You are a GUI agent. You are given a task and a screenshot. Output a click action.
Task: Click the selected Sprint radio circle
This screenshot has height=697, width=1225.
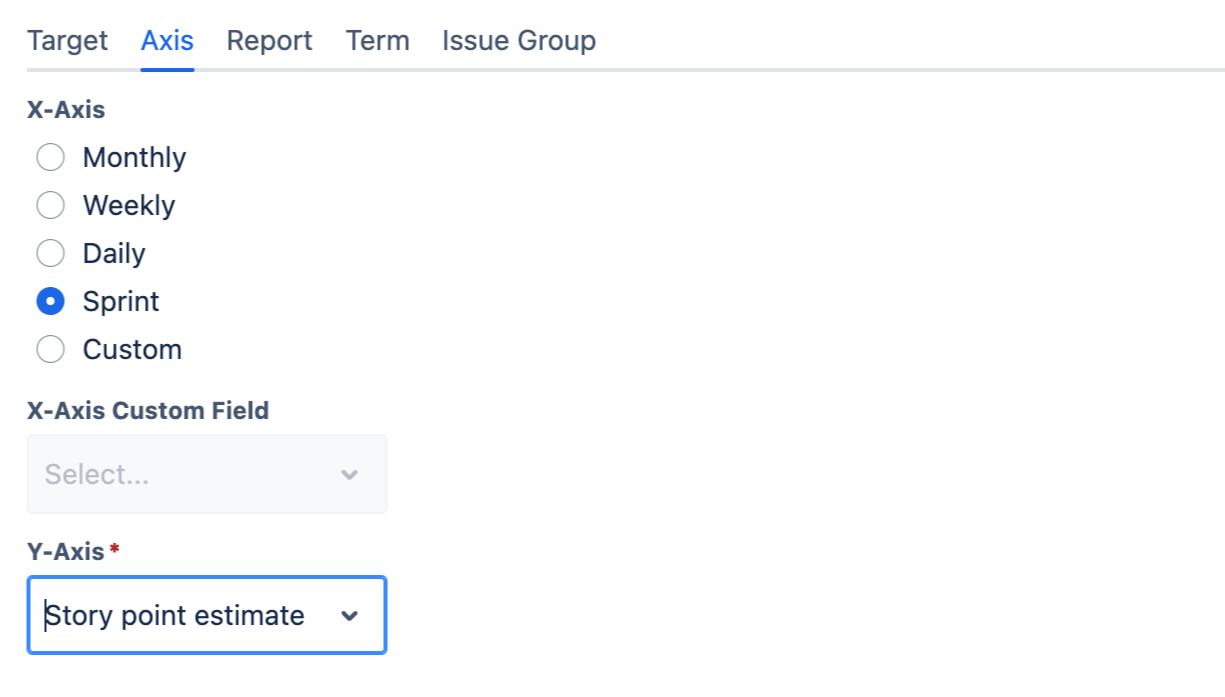(x=51, y=302)
